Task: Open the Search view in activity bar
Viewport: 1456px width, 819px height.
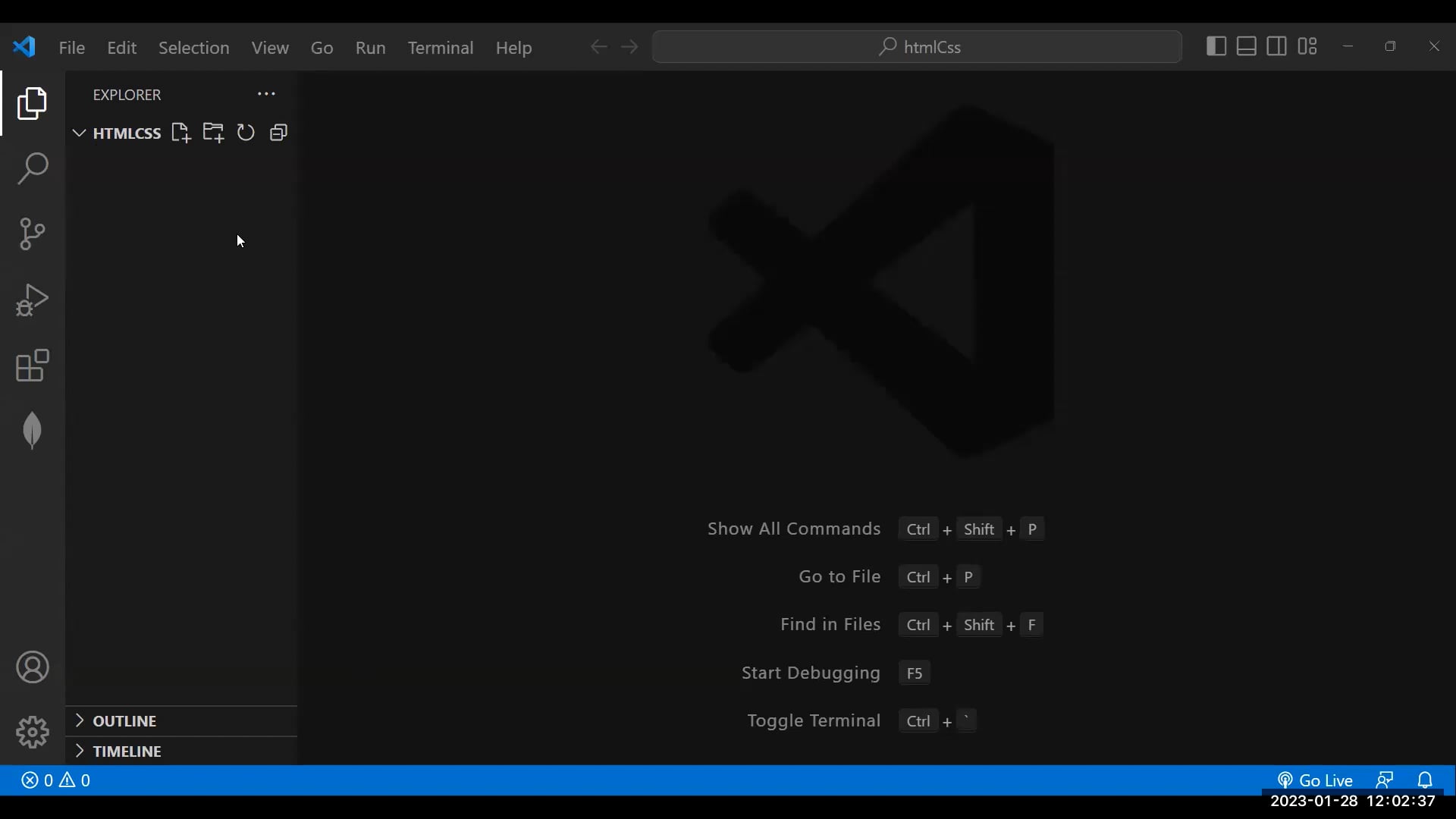Action: point(33,168)
